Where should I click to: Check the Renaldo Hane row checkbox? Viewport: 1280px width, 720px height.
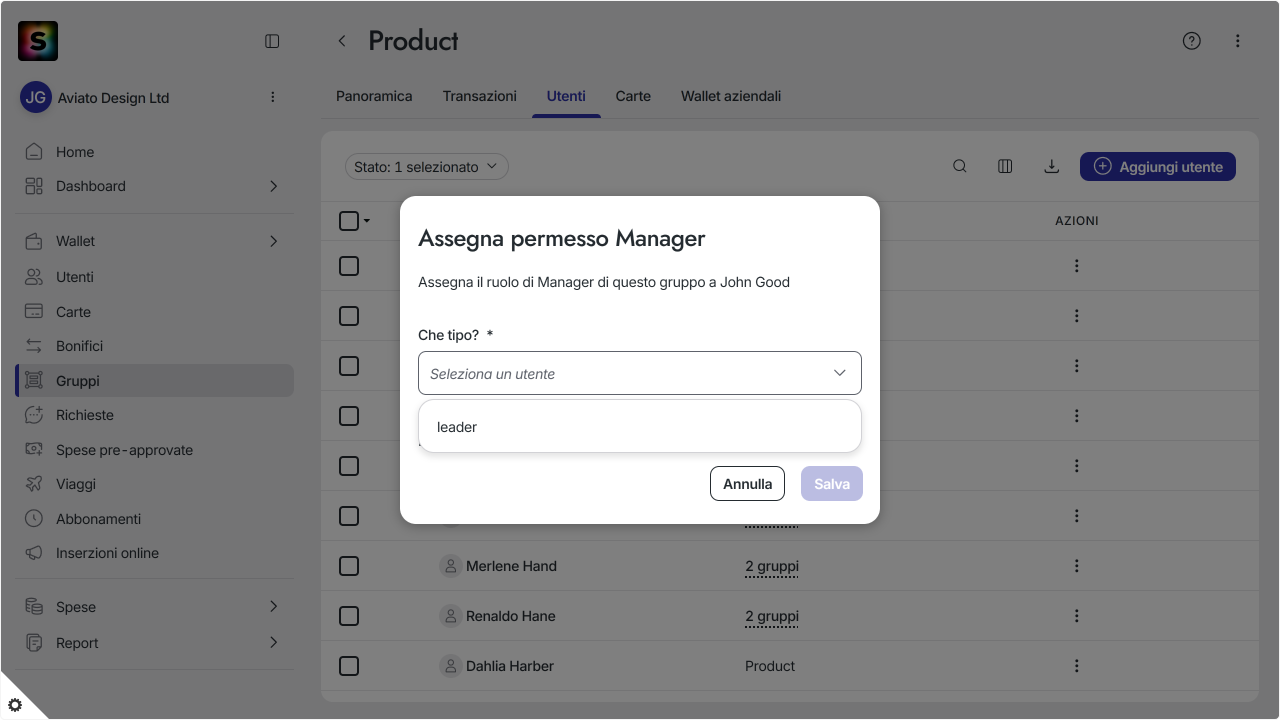[349, 616]
